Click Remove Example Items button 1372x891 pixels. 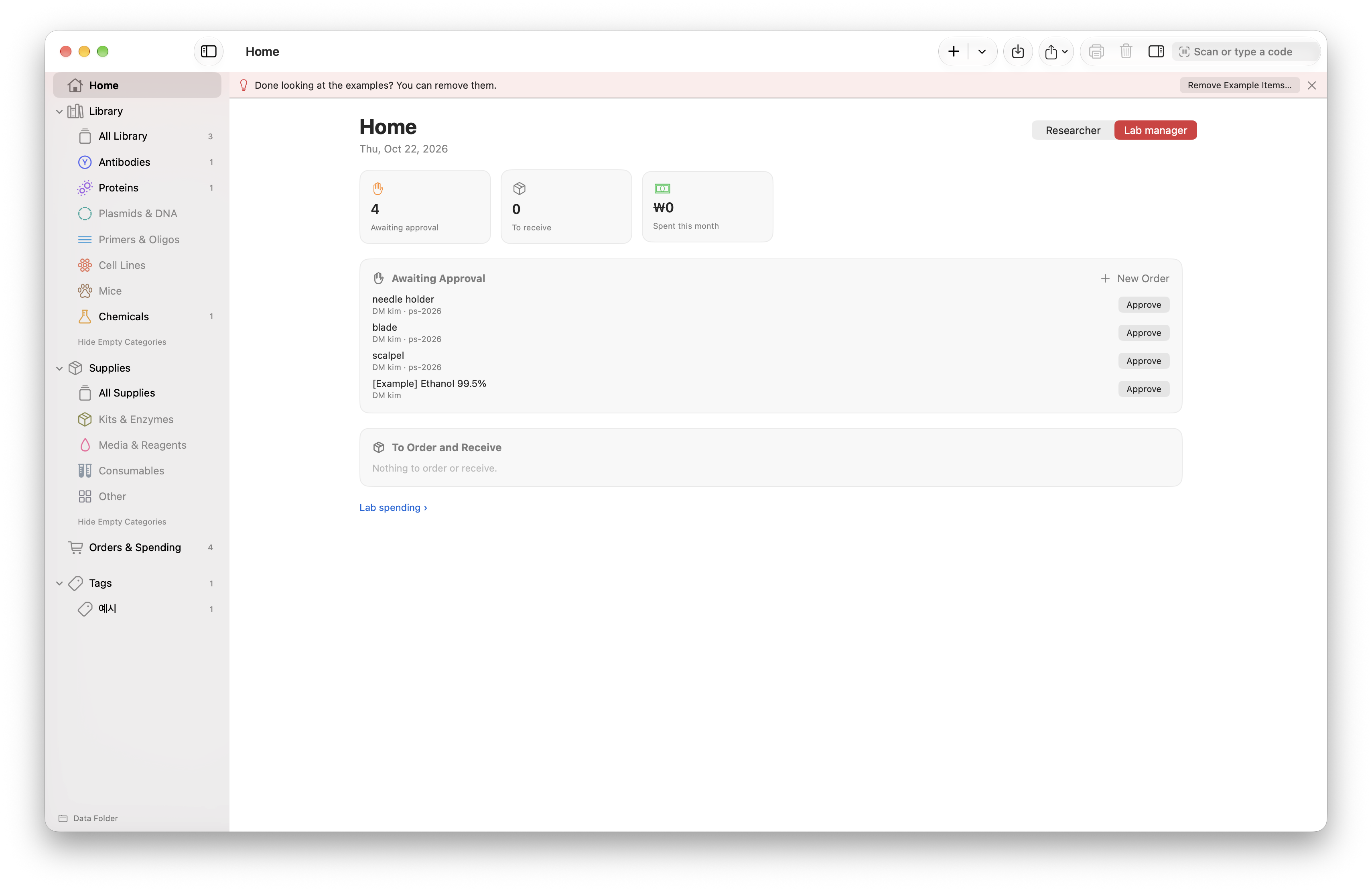(x=1239, y=85)
